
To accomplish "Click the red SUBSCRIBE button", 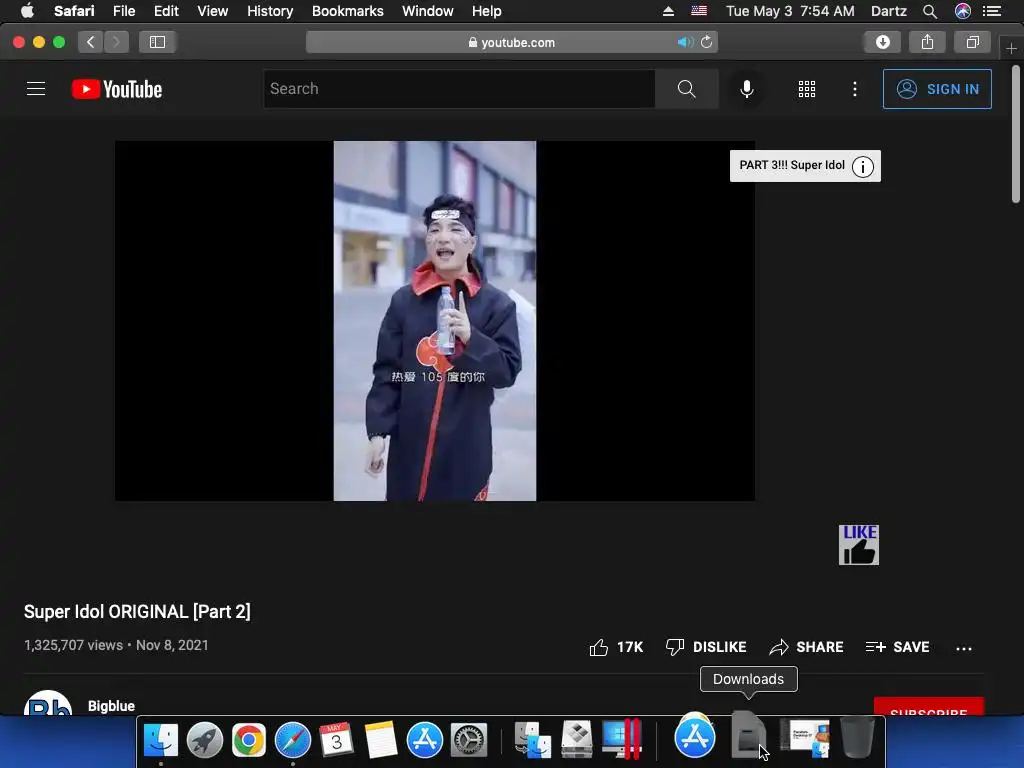I will [x=929, y=707].
